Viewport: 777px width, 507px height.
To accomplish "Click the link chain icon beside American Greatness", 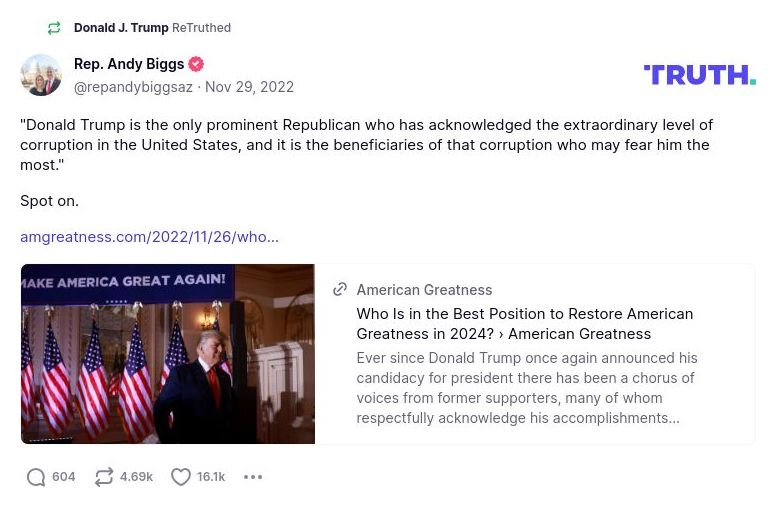I will click(340, 289).
